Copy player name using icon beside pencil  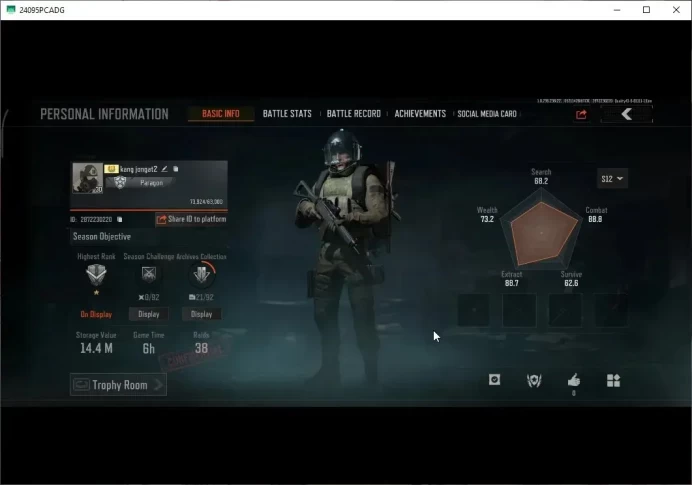click(176, 169)
